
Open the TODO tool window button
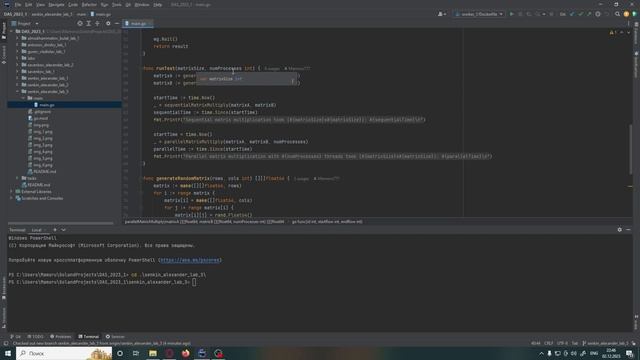point(36,337)
